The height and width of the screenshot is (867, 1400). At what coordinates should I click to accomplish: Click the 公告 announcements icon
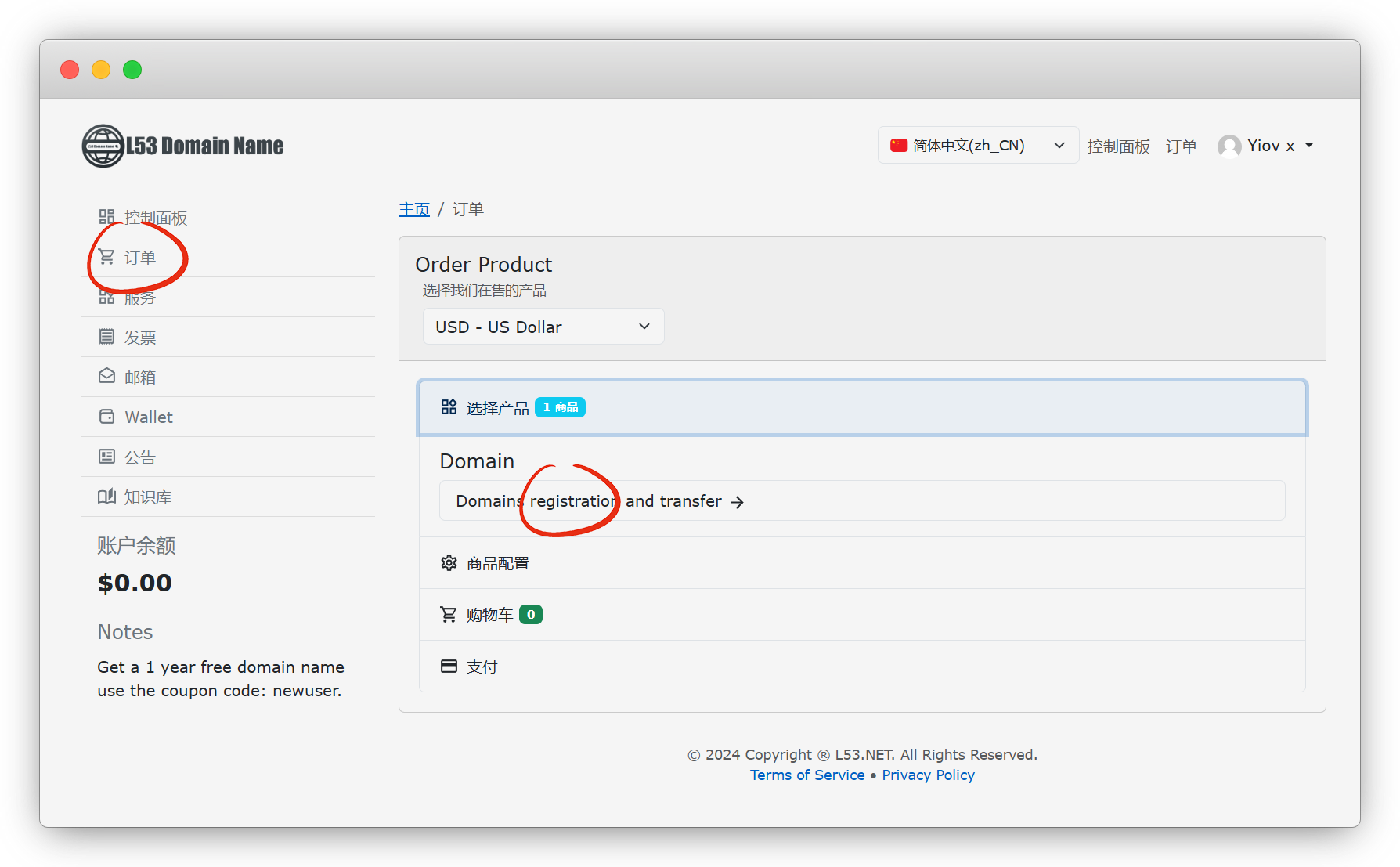pyautogui.click(x=106, y=457)
